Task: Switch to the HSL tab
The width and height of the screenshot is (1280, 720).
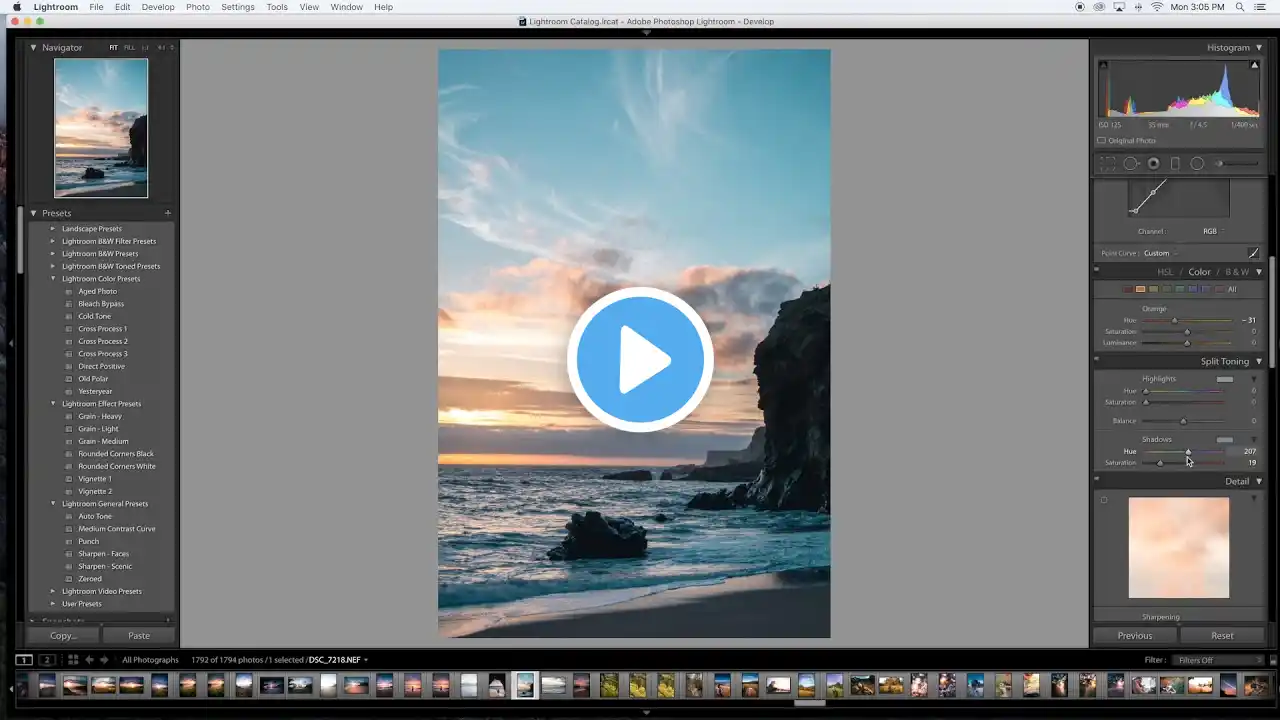Action: tap(1165, 272)
